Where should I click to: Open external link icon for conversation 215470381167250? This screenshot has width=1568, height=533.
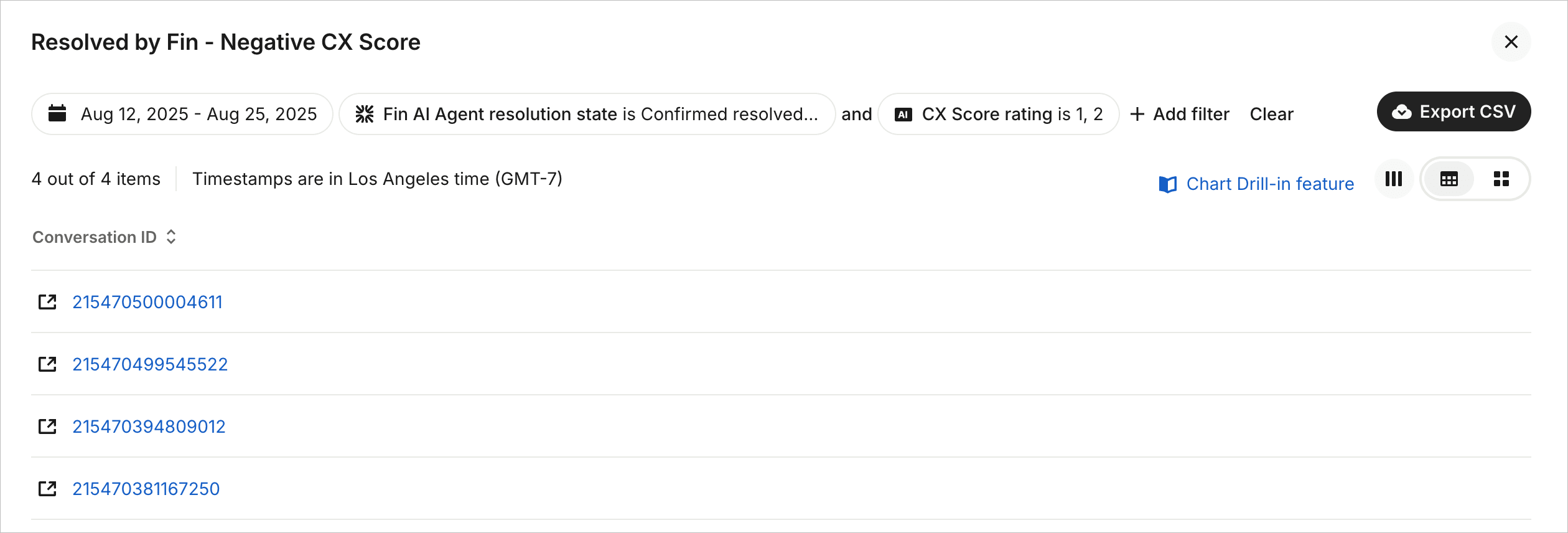(x=47, y=489)
